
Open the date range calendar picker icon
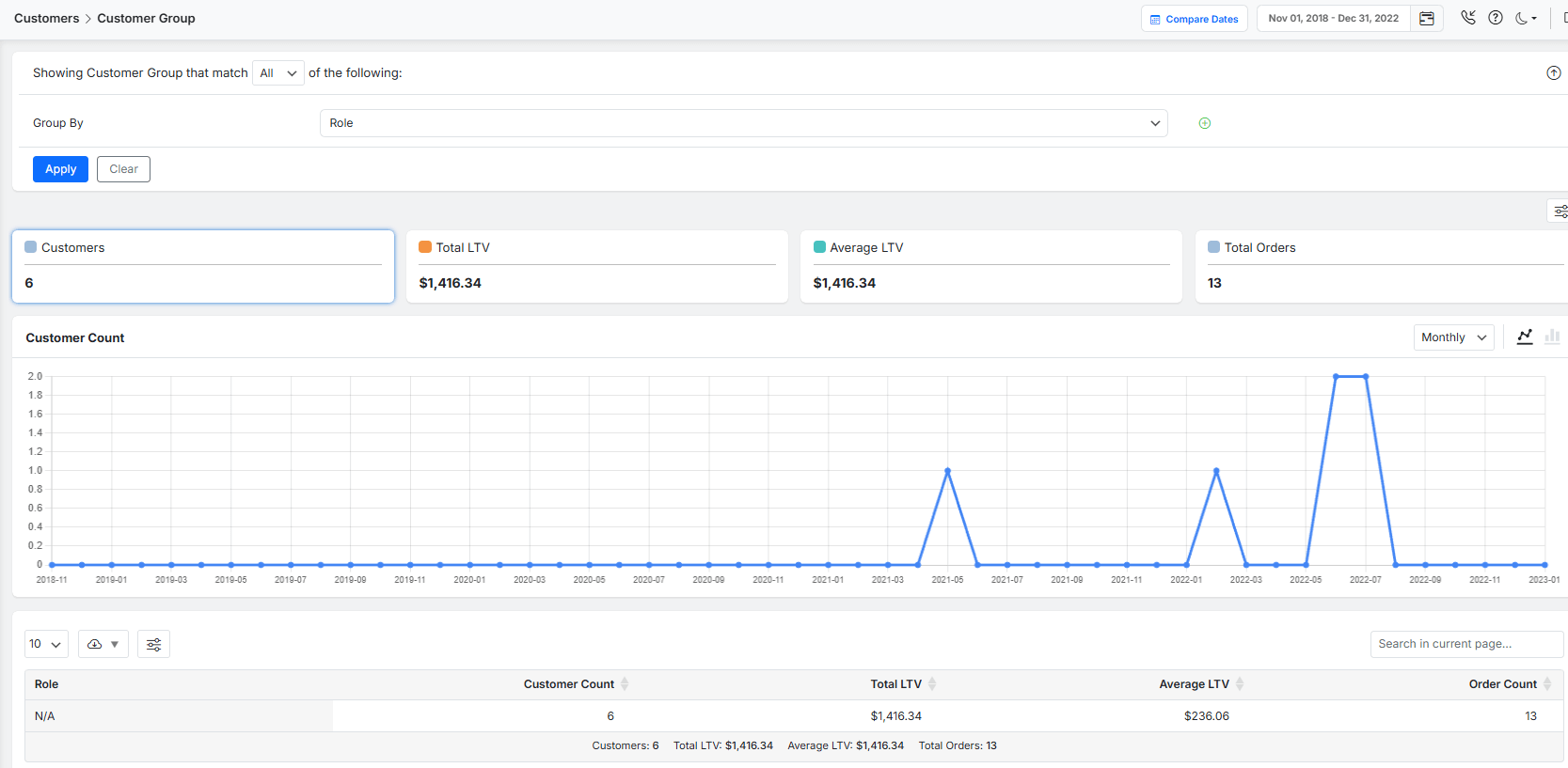click(1426, 19)
